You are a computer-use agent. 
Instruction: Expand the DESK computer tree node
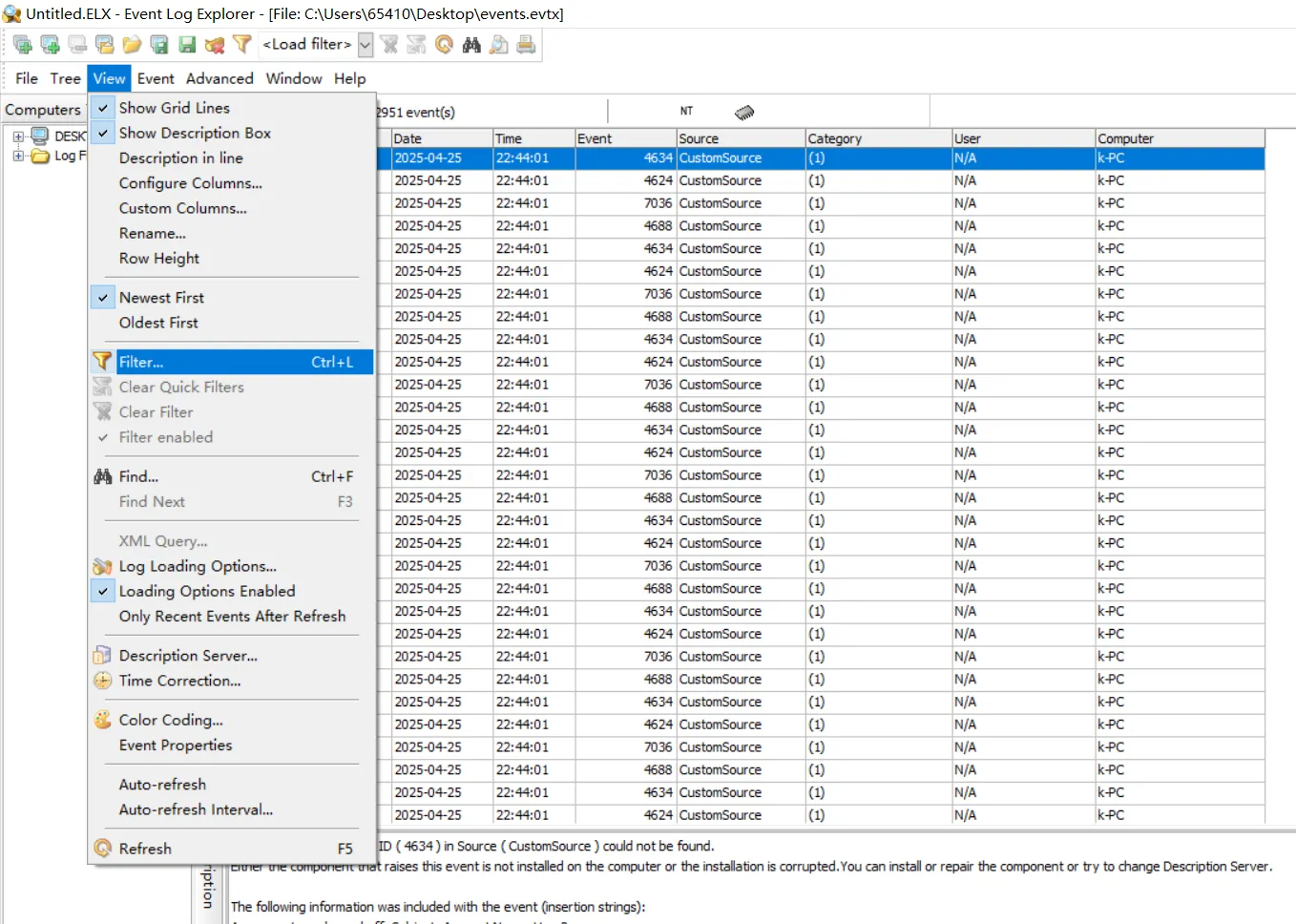click(18, 136)
